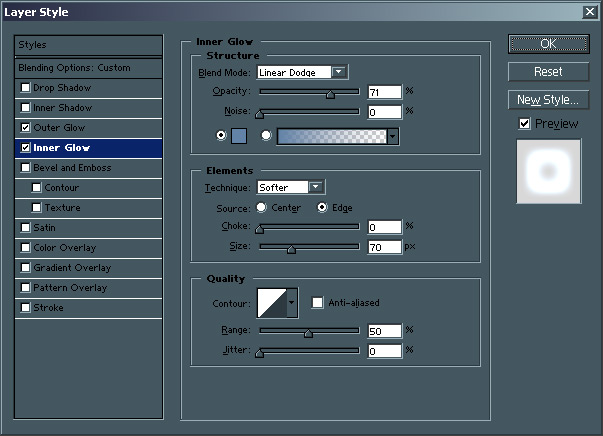
Task: Close the Layer Style dialog
Action: click(x=590, y=12)
